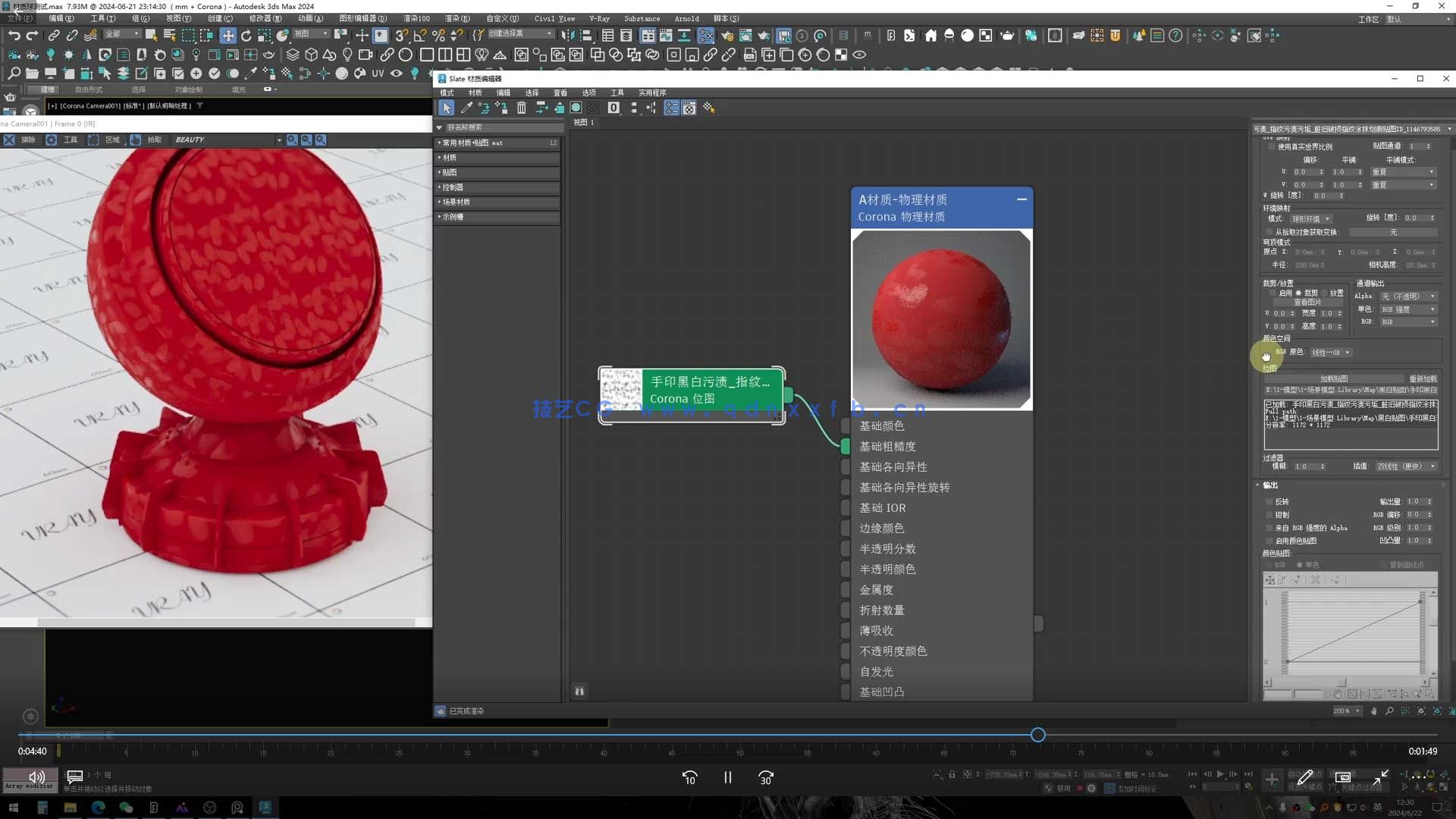Open the 实用程序 menu

[651, 93]
